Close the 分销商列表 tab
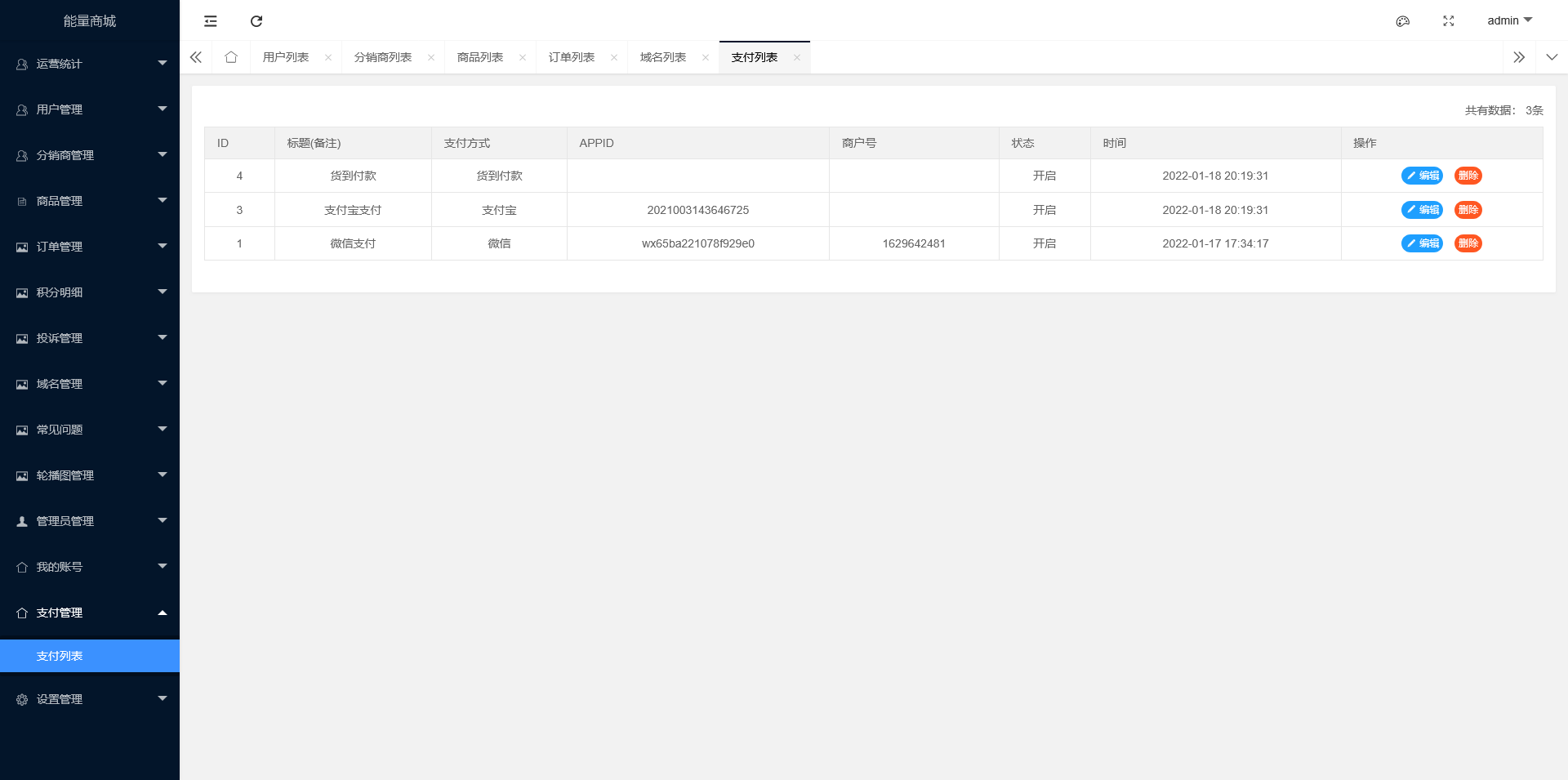1568x780 pixels. tap(431, 57)
